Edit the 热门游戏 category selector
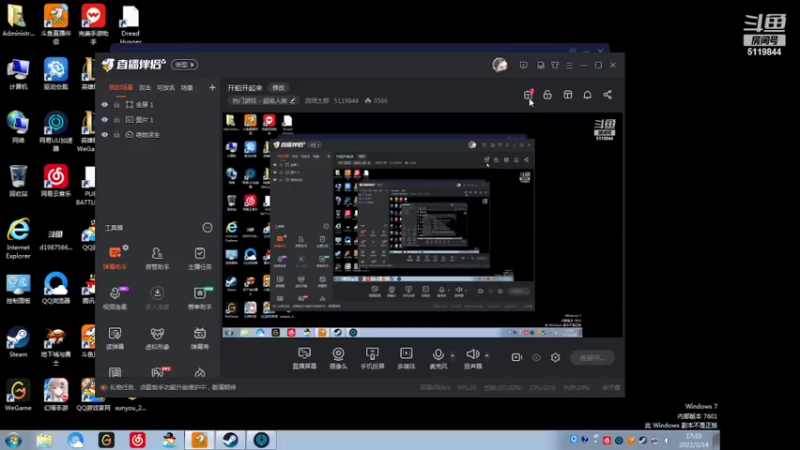The image size is (800, 450). 263,101
